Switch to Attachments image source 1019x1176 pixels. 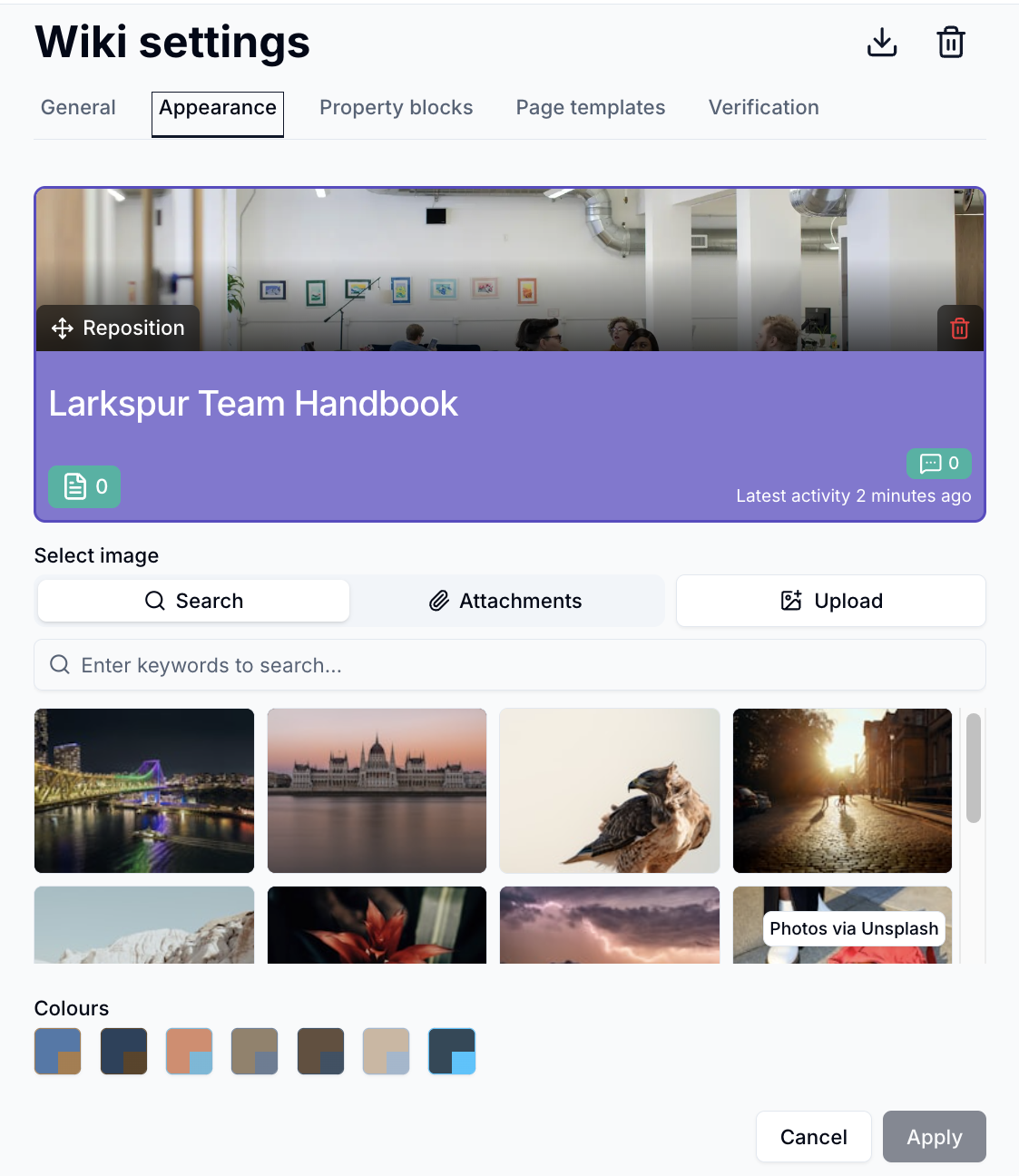[x=505, y=601]
